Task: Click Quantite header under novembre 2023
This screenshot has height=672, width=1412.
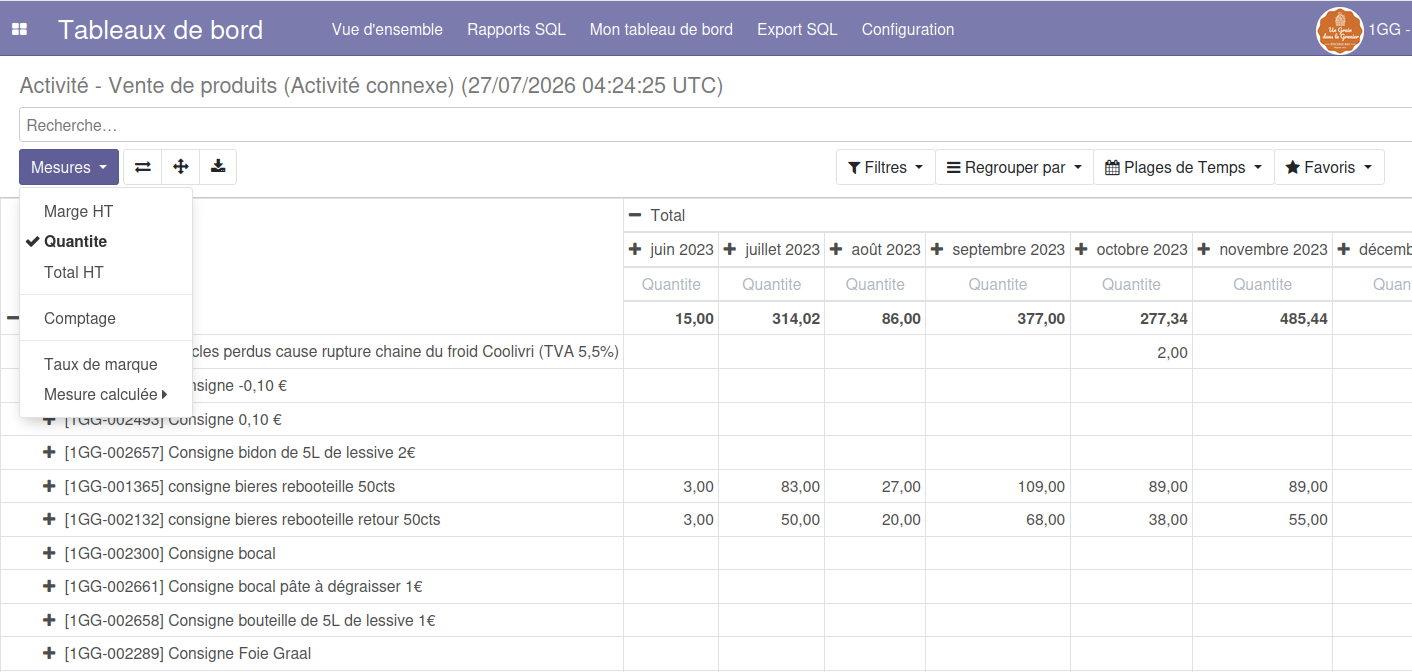Action: 1262,284
